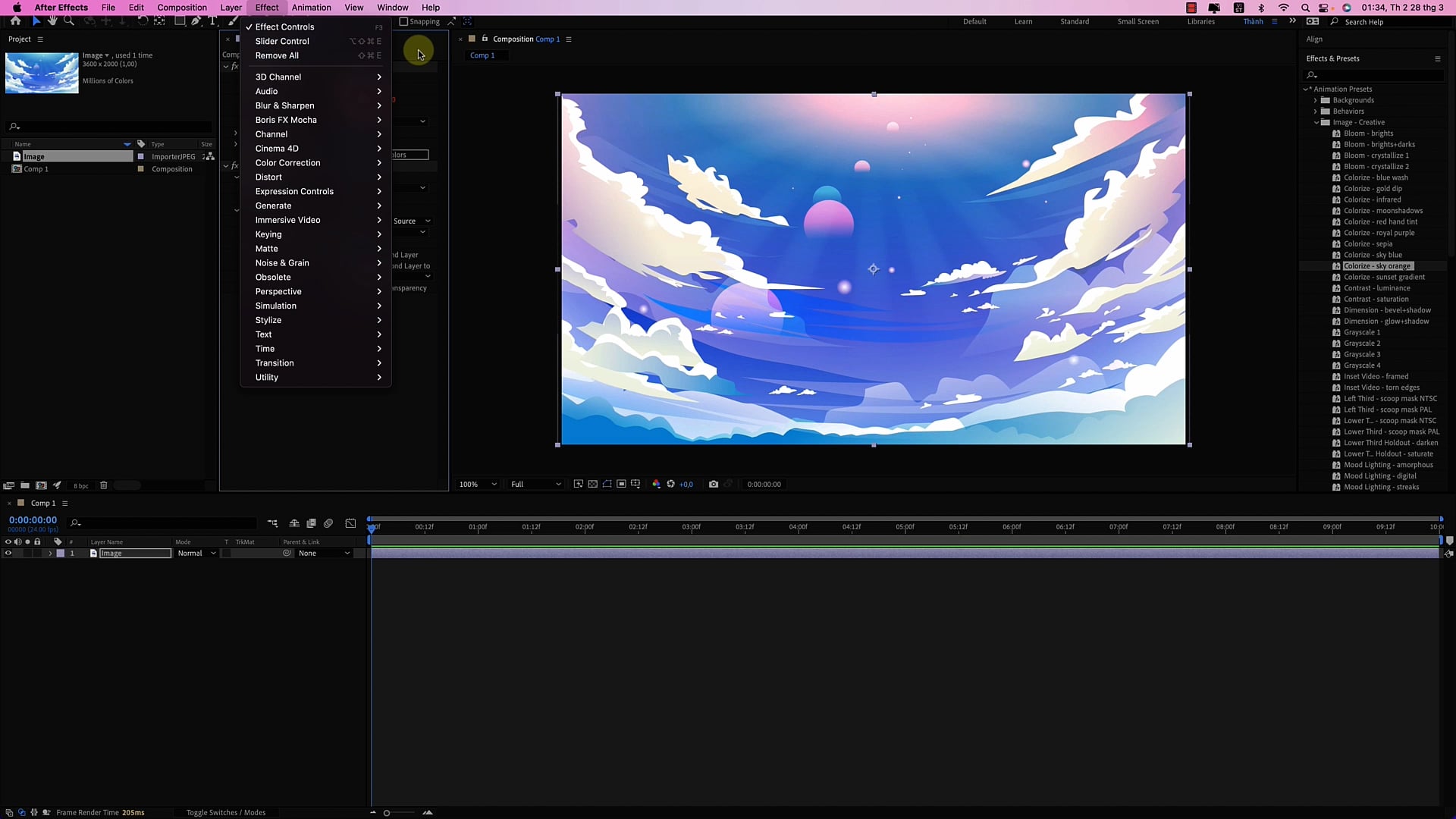Viewport: 1456px width, 819px height.
Task: Toggle hide shy layers in timeline
Action: [x=294, y=523]
